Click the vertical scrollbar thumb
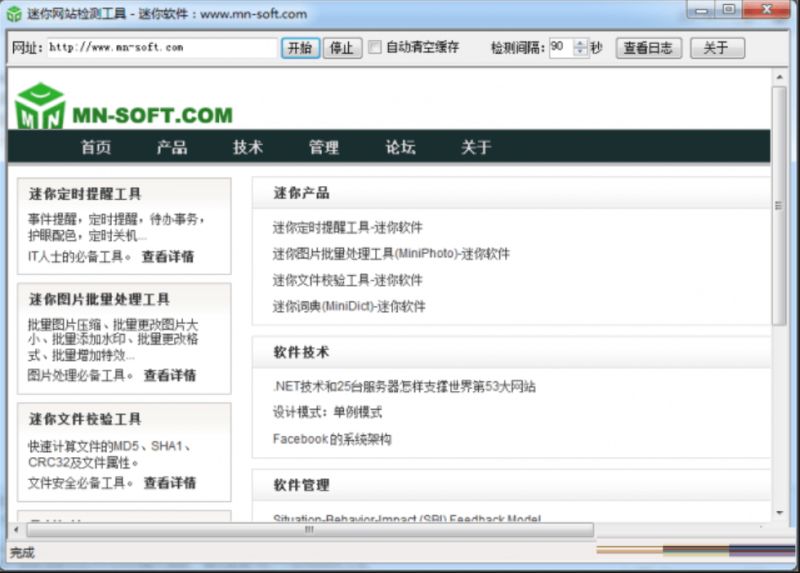This screenshot has height=573, width=800. [779, 206]
